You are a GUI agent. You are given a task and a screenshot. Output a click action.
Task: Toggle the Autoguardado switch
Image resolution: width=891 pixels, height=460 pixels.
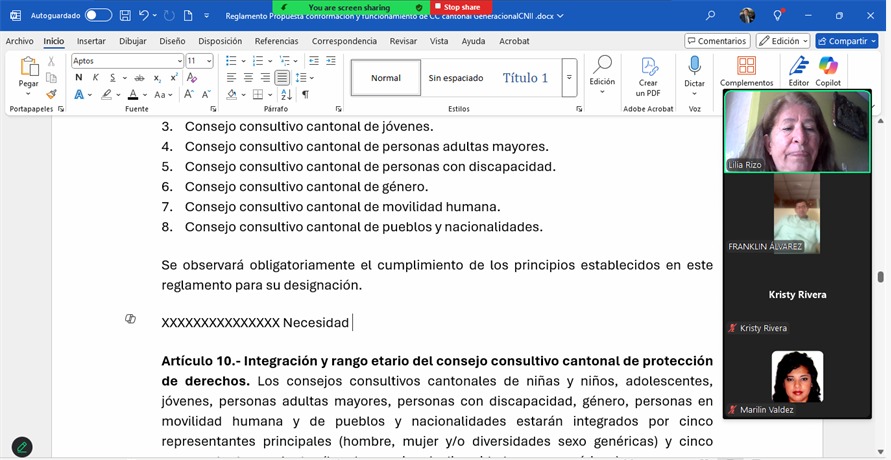(98, 16)
